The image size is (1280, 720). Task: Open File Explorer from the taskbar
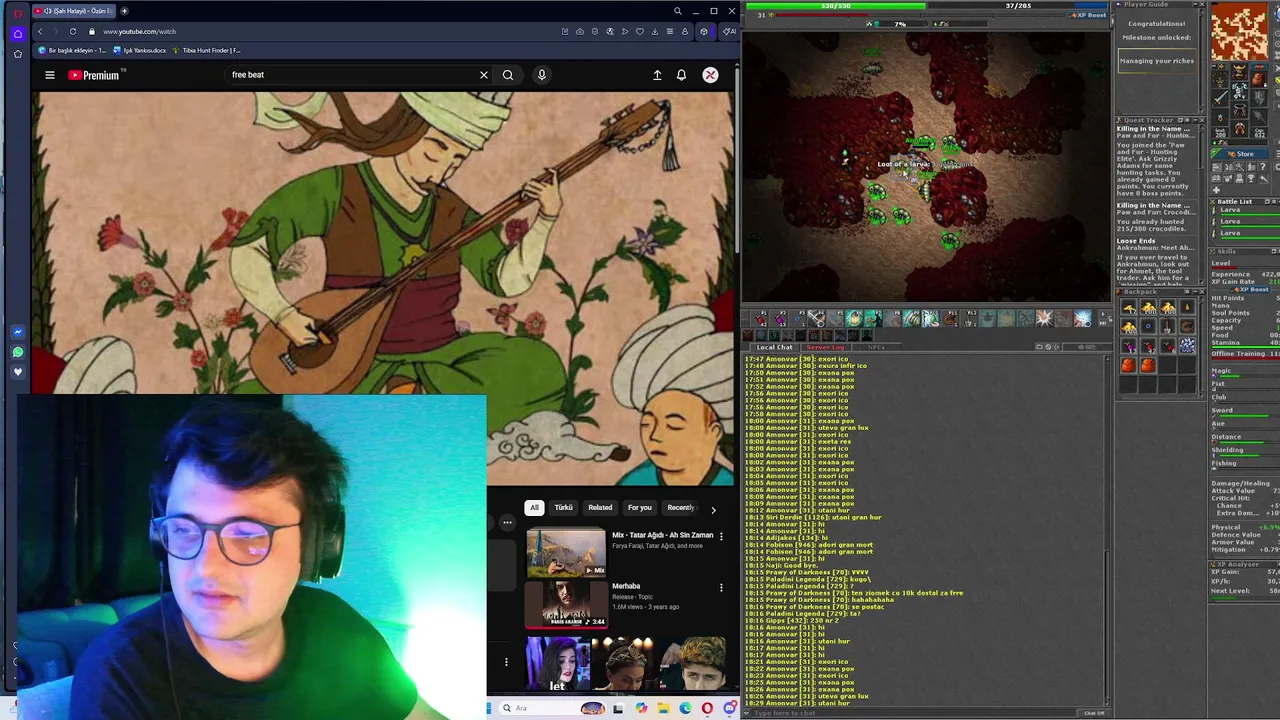point(663,708)
